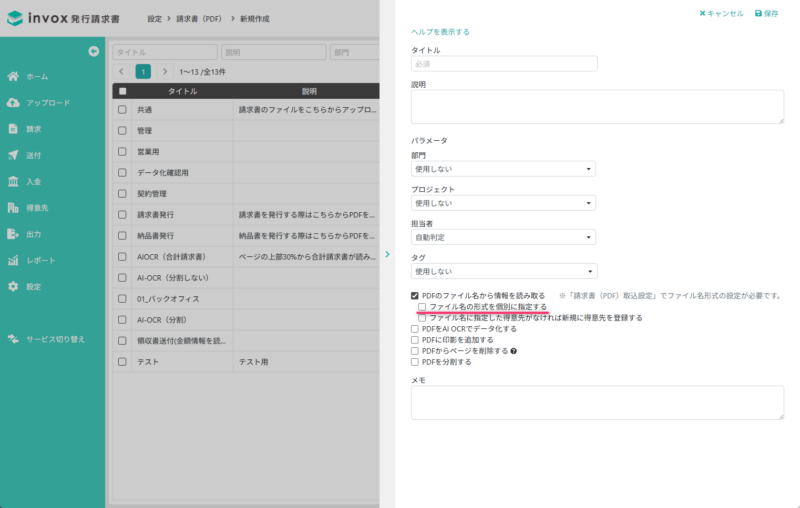Select the AI-OCR（分割しない） row
800x508 pixels.
click(246, 278)
